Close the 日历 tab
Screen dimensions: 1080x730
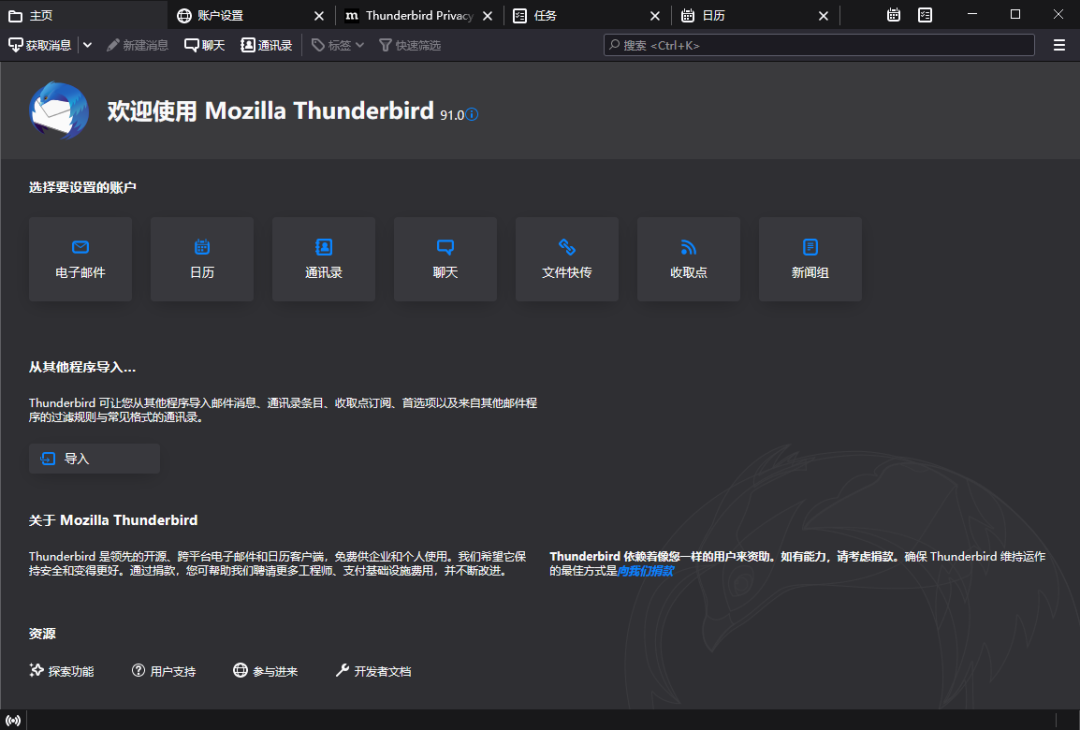824,16
